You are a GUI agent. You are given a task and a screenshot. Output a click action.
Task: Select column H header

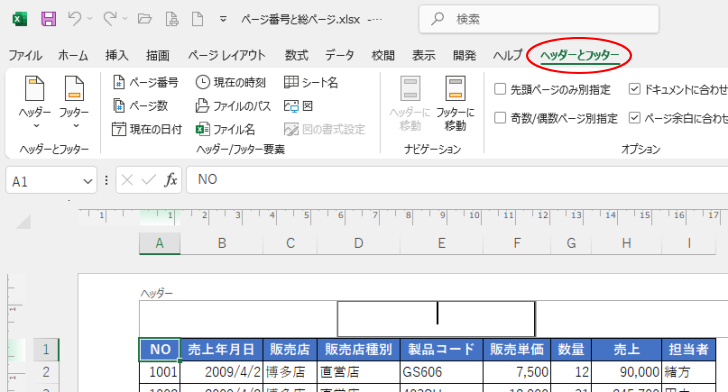point(626,243)
